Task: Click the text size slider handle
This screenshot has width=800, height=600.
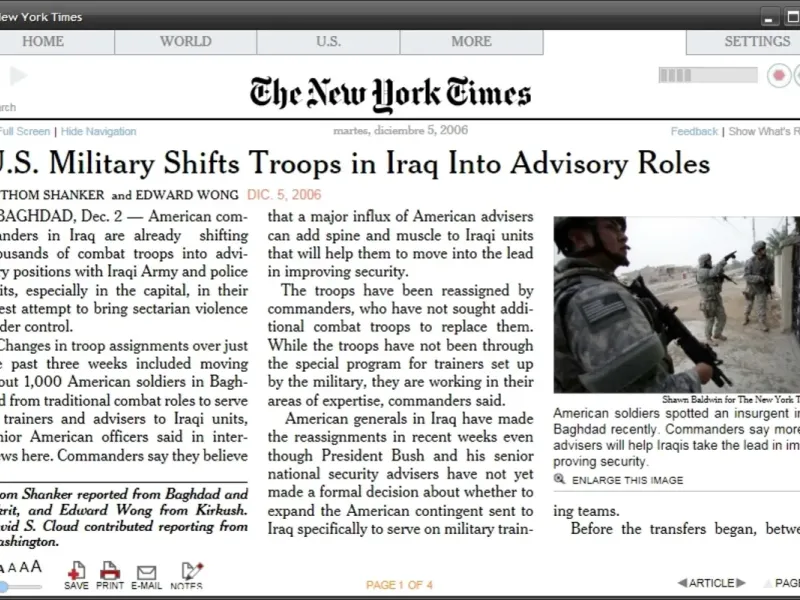Action: click(3, 587)
